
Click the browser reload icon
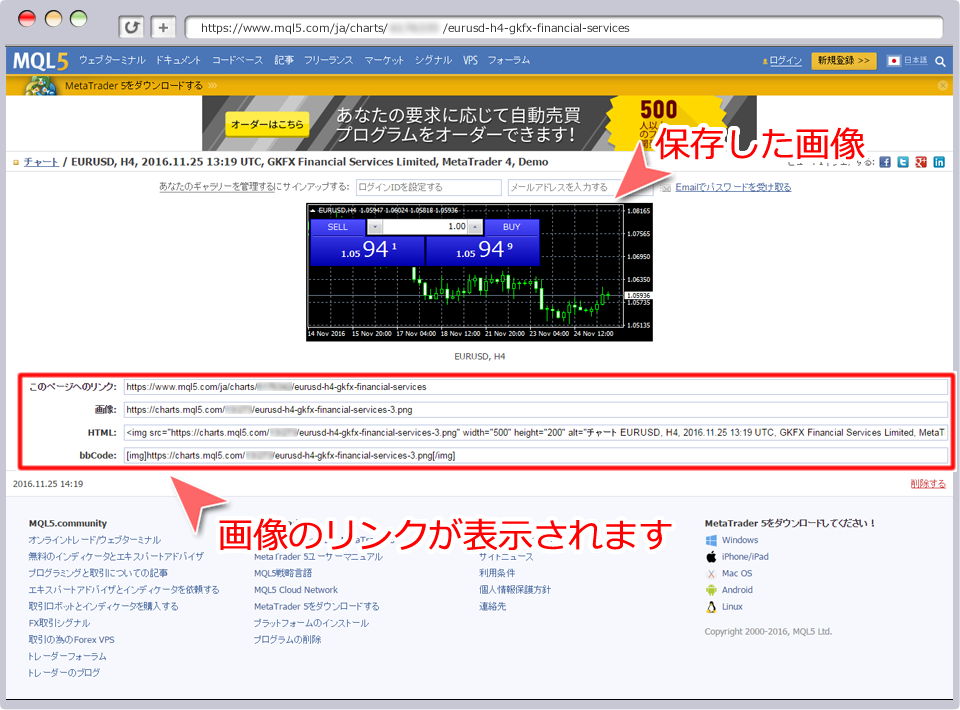(131, 28)
